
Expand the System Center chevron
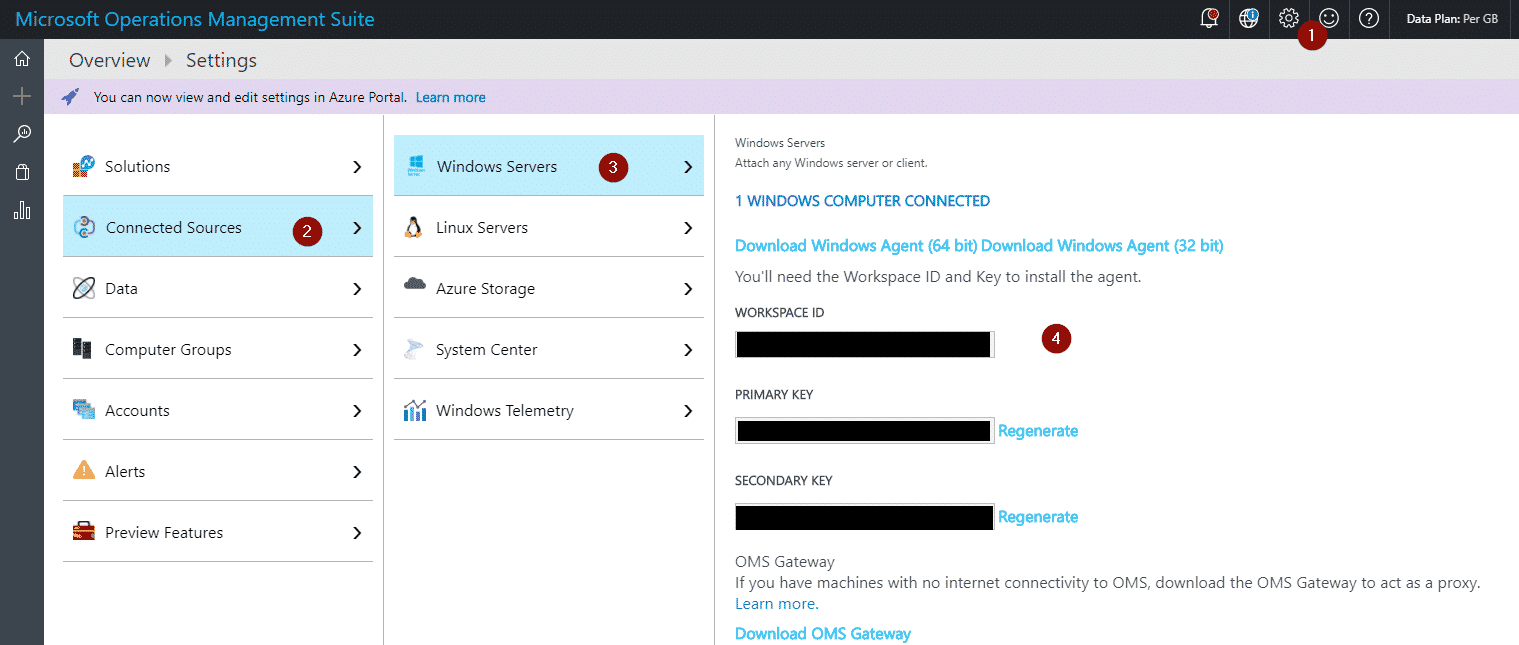tap(688, 350)
